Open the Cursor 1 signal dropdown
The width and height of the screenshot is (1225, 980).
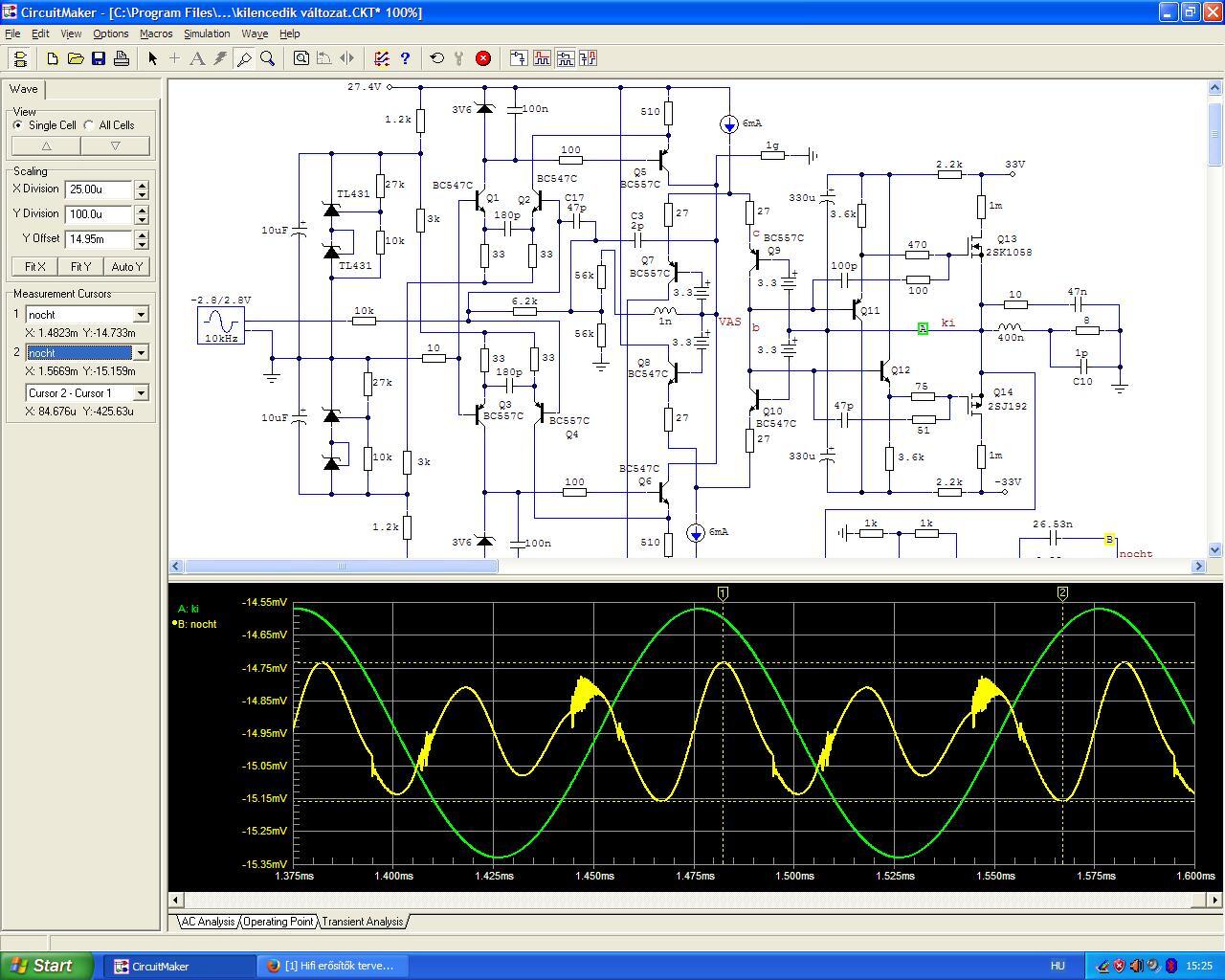(x=141, y=315)
